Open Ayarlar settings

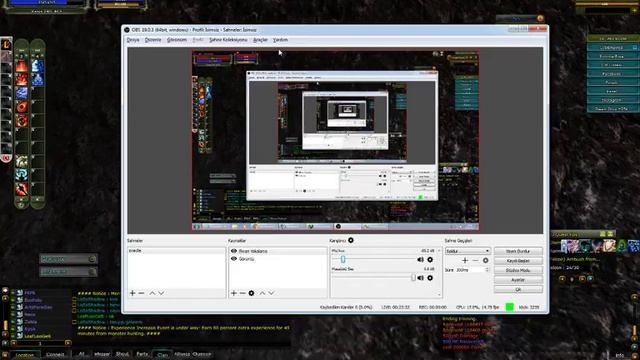[518, 280]
